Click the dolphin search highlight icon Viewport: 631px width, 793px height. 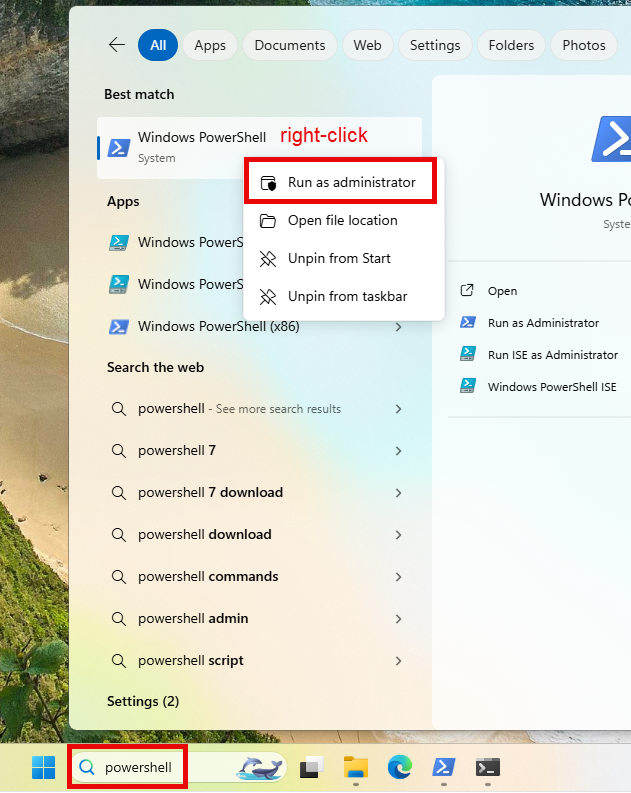260,768
